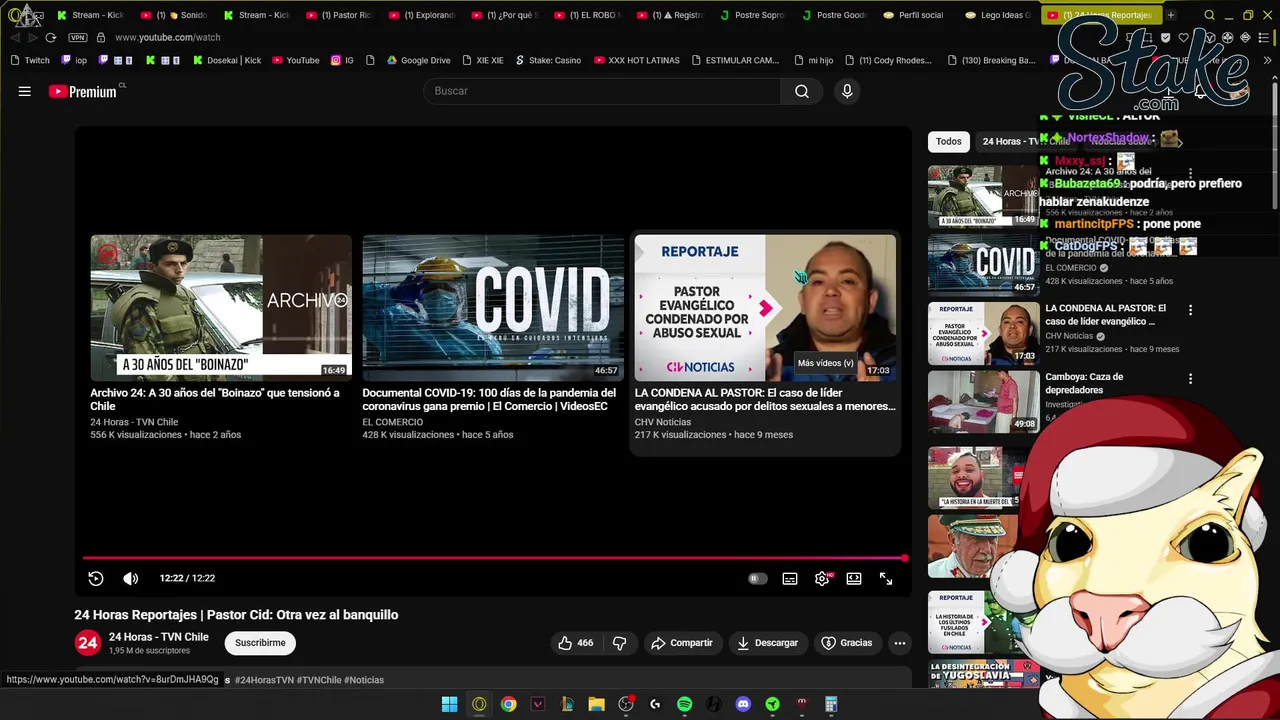
Task: Replay the video with the replay button
Action: [96, 578]
